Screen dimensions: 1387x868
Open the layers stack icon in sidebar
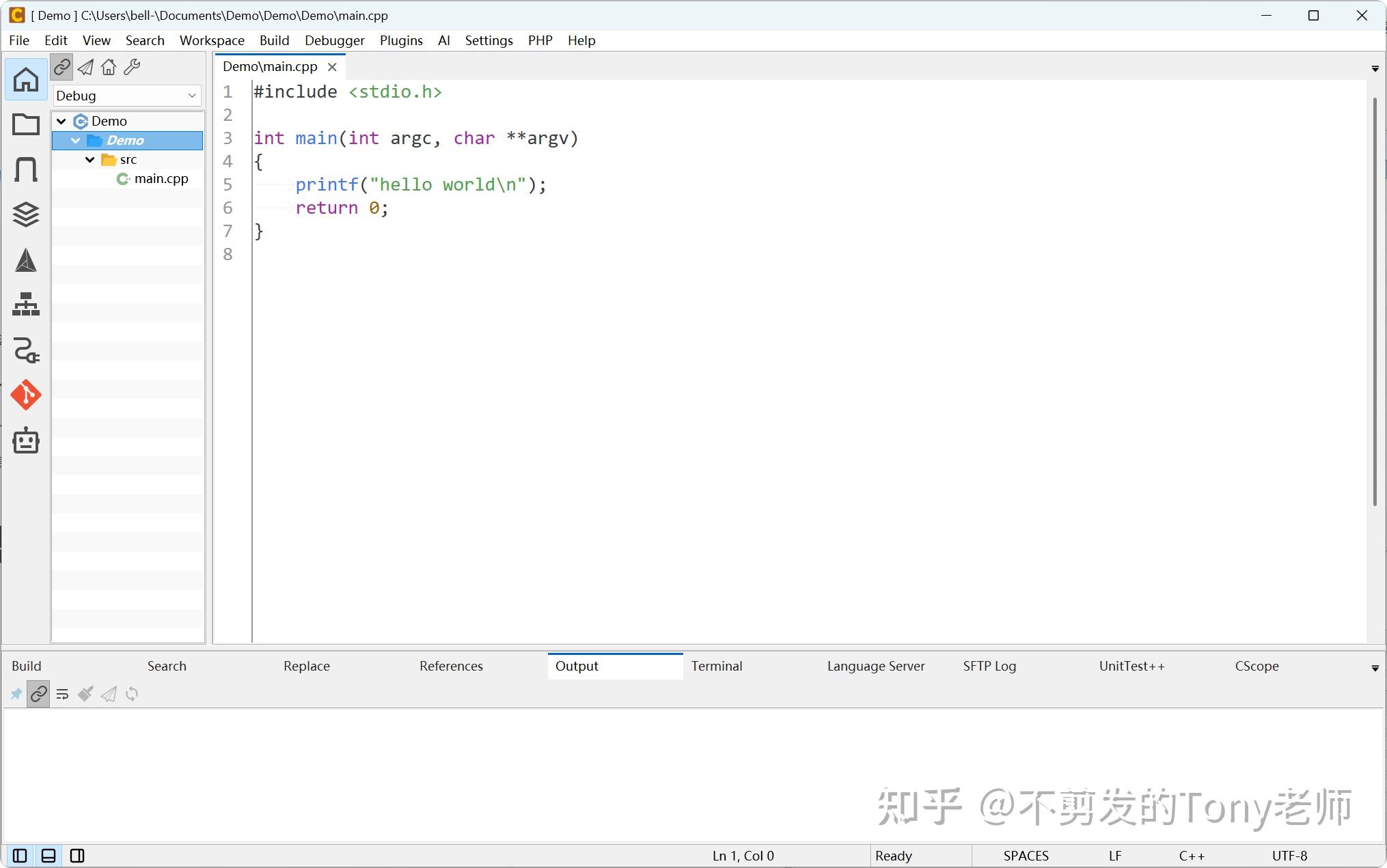26,214
